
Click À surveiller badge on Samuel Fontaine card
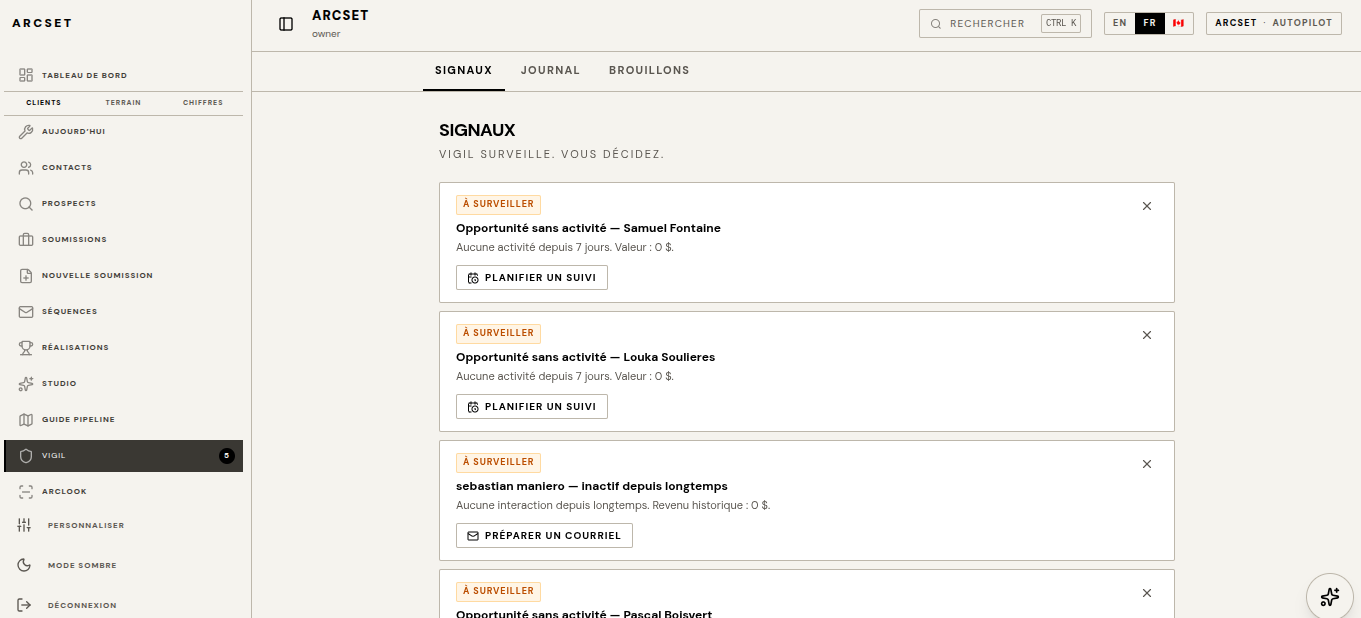coord(498,204)
